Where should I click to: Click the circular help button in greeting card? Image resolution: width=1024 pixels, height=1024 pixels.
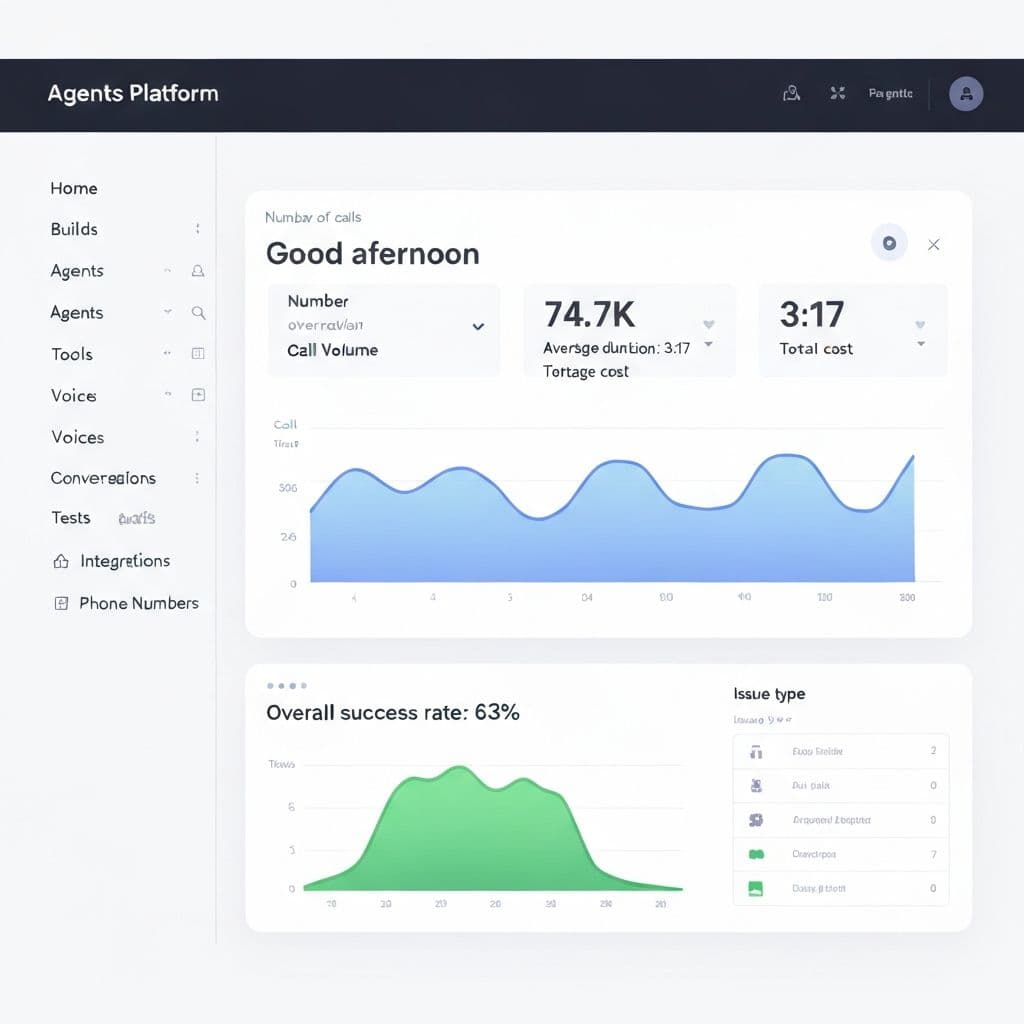[x=889, y=242]
